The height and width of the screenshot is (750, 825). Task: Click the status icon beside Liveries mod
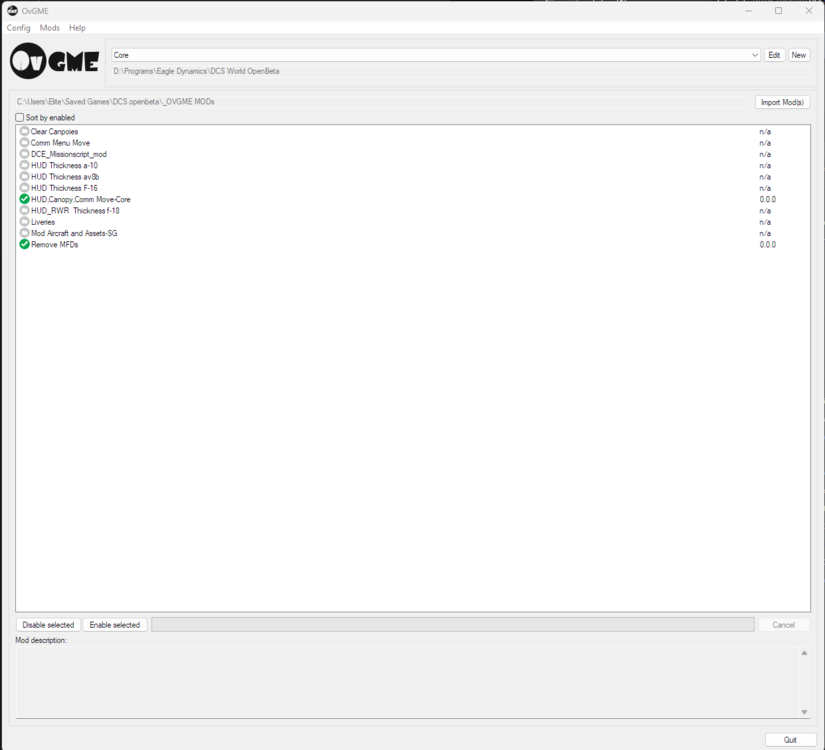pos(23,221)
